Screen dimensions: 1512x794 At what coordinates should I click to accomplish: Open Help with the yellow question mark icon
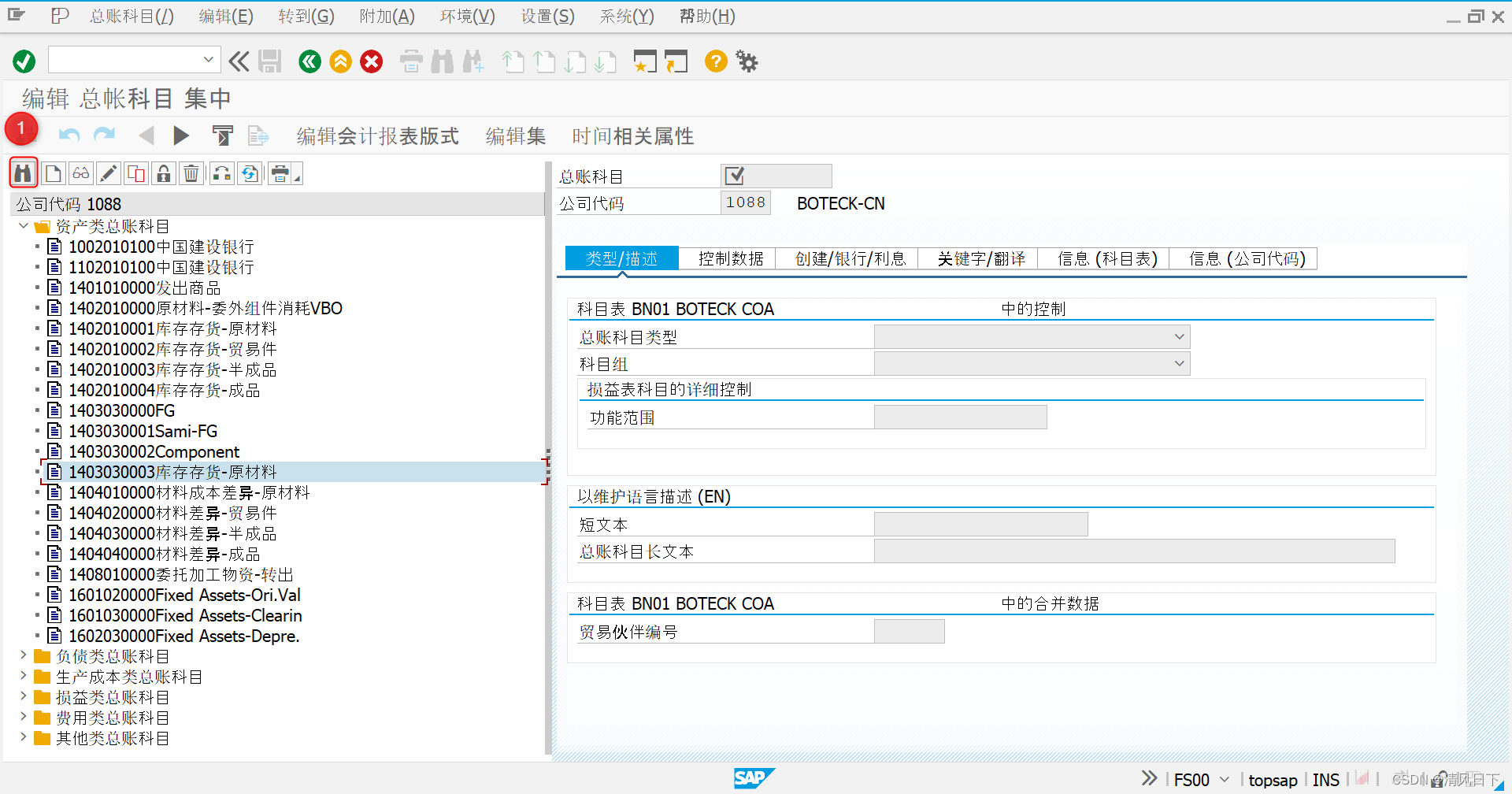(x=716, y=61)
